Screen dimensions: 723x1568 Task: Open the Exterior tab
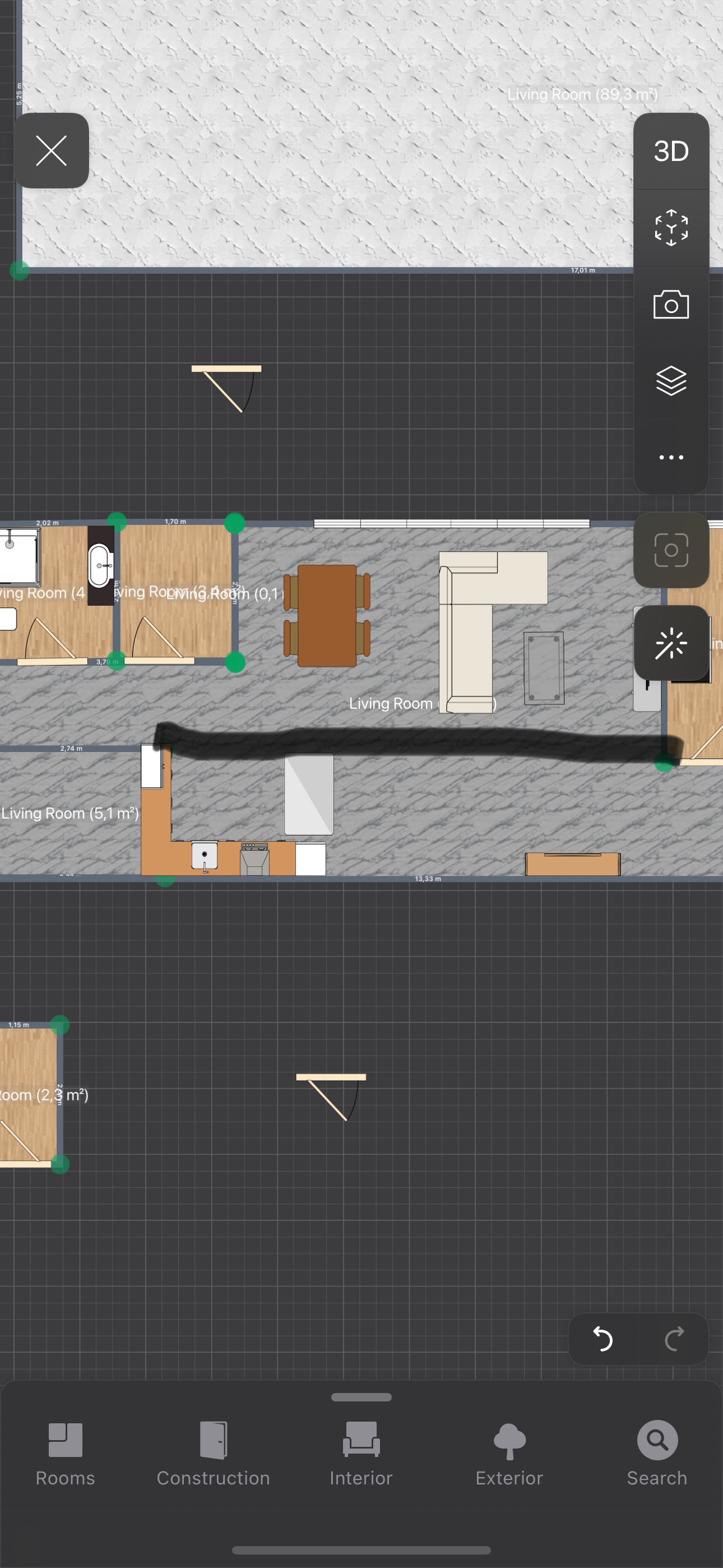pyautogui.click(x=509, y=1454)
